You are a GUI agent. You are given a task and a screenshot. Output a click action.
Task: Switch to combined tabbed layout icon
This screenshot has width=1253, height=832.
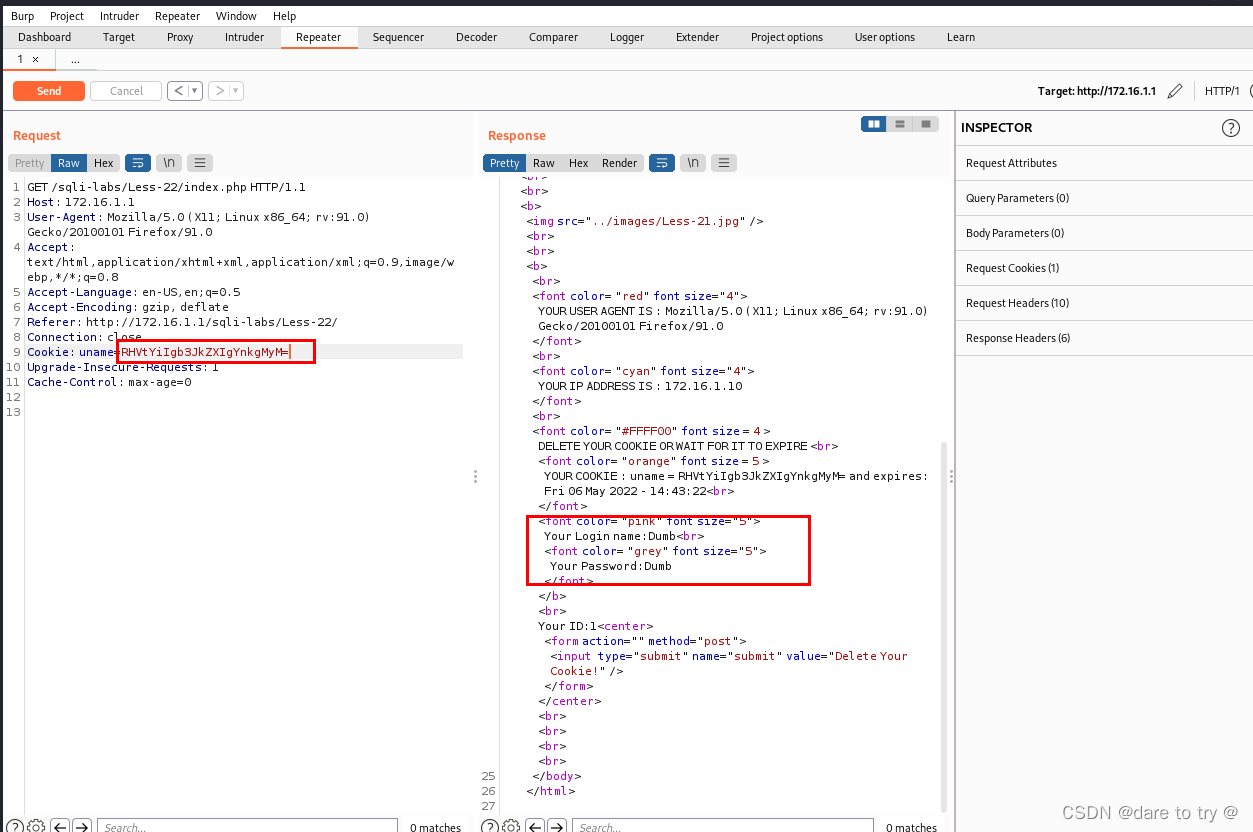pos(926,124)
